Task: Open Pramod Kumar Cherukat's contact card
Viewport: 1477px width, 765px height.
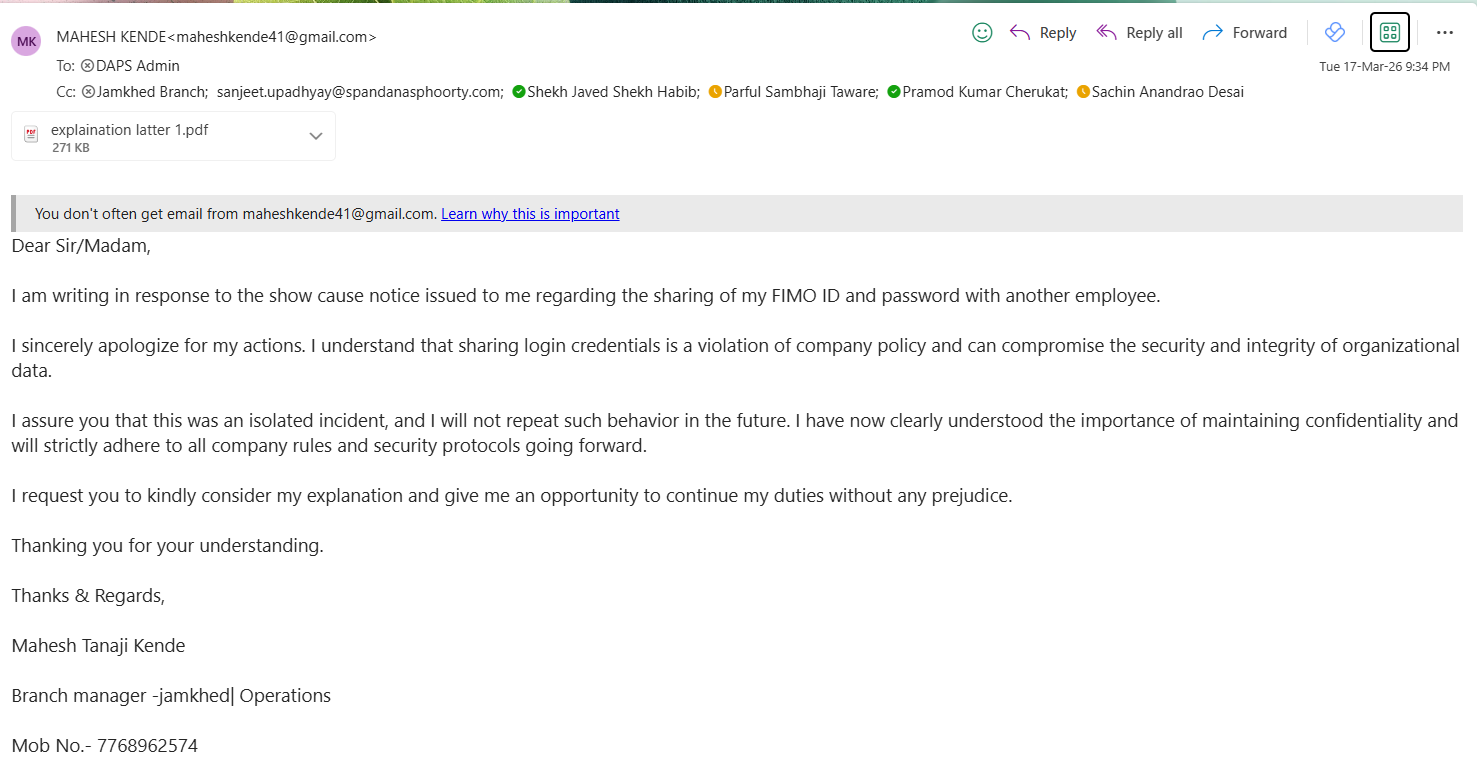Action: [984, 92]
